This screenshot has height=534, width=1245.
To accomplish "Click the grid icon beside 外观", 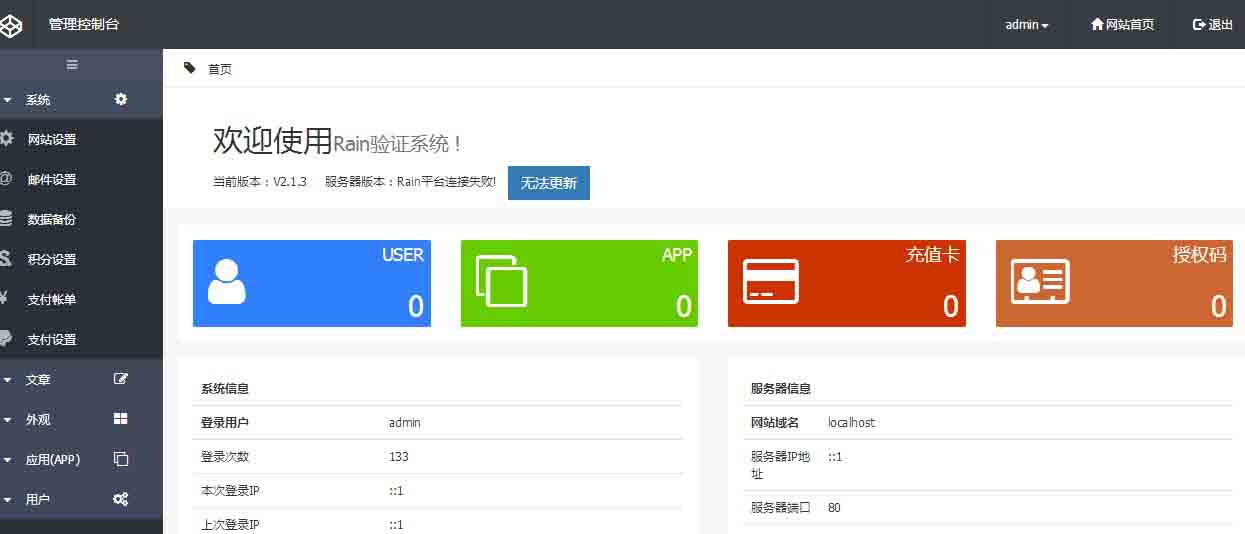I will (x=121, y=419).
